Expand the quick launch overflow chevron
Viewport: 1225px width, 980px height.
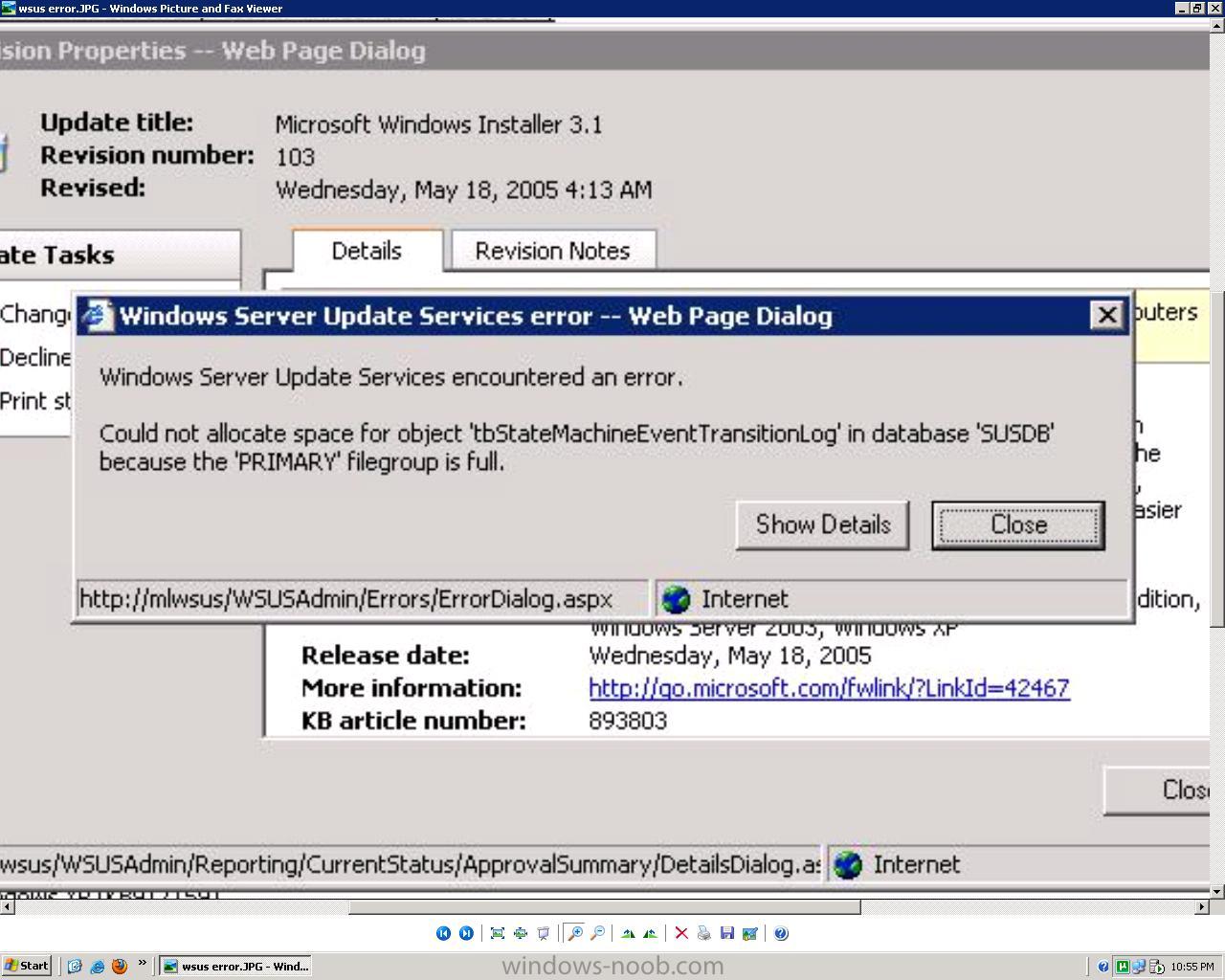(143, 964)
